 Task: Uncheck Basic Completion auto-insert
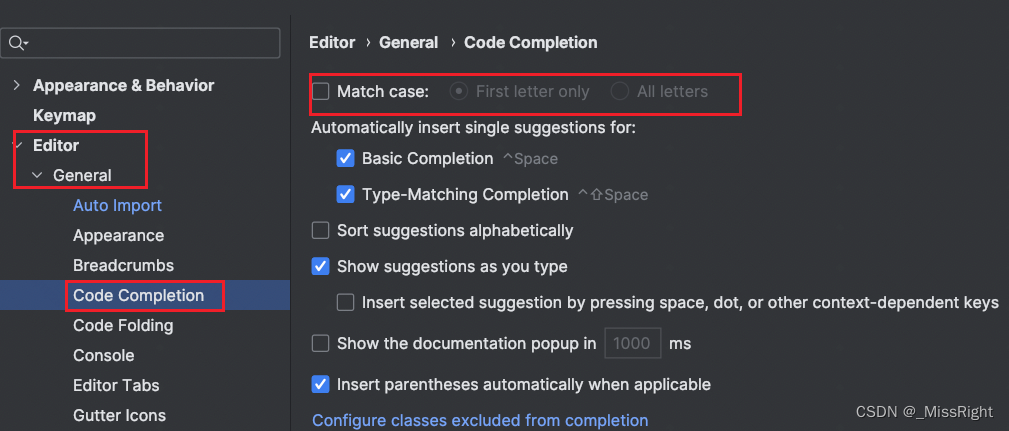346,159
